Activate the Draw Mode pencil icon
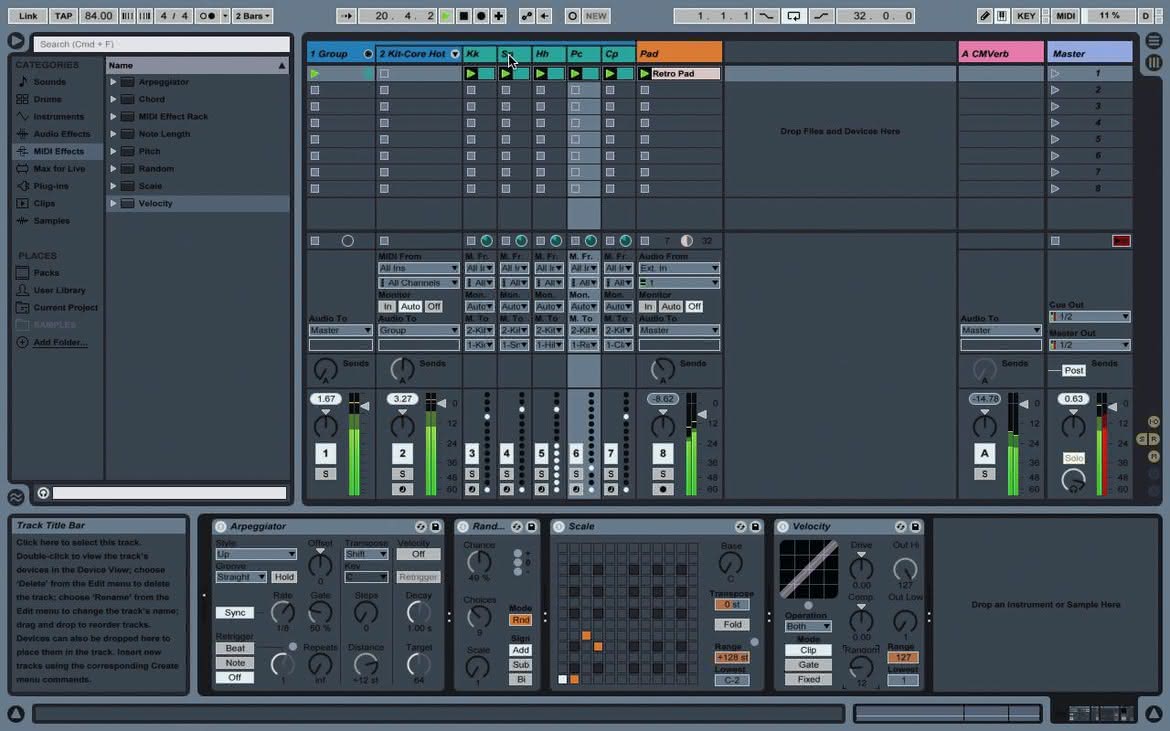 [x=985, y=16]
